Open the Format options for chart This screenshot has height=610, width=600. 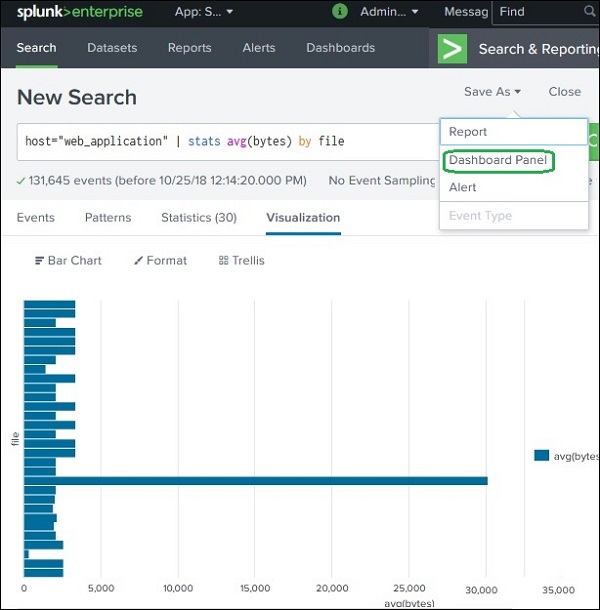pos(160,260)
